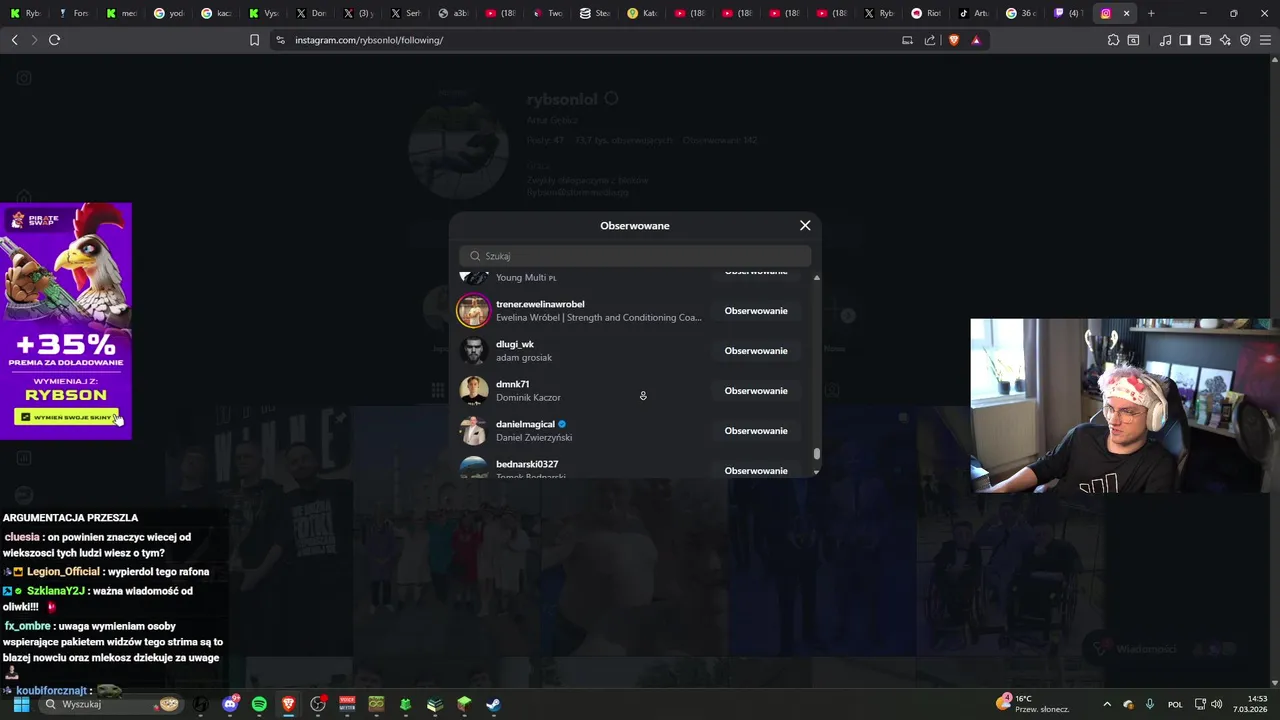Open trener.ewelinawrobel profile avatar
The height and width of the screenshot is (720, 1280).
[x=474, y=310]
